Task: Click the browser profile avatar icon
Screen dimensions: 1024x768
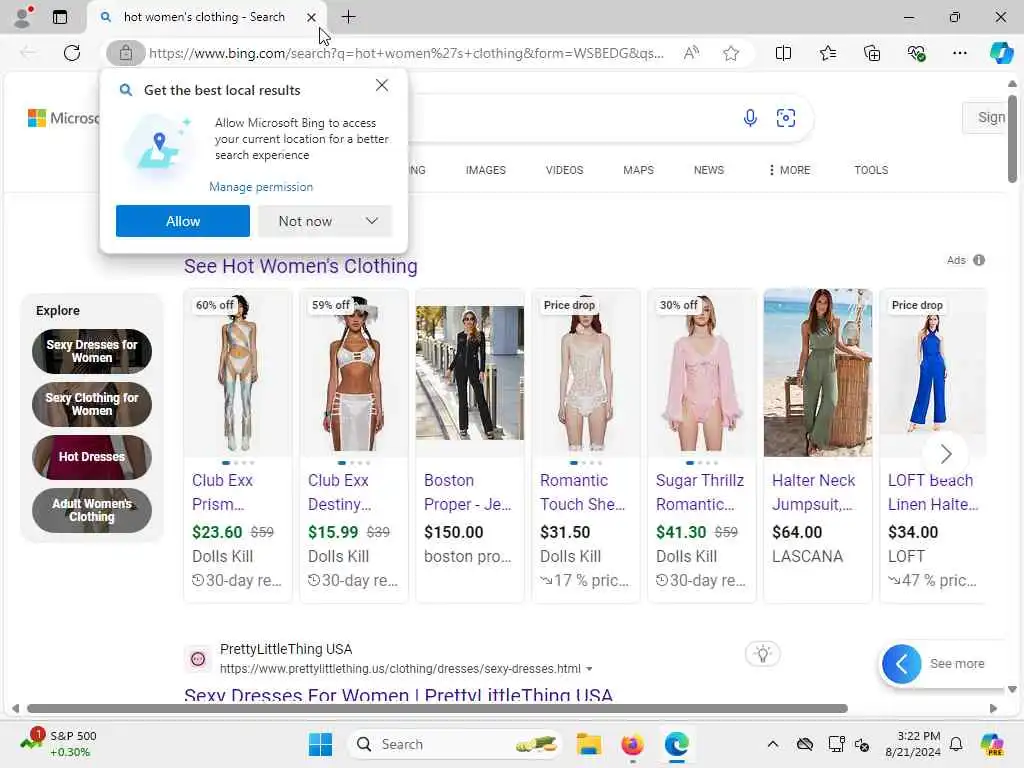Action: pos(23,17)
